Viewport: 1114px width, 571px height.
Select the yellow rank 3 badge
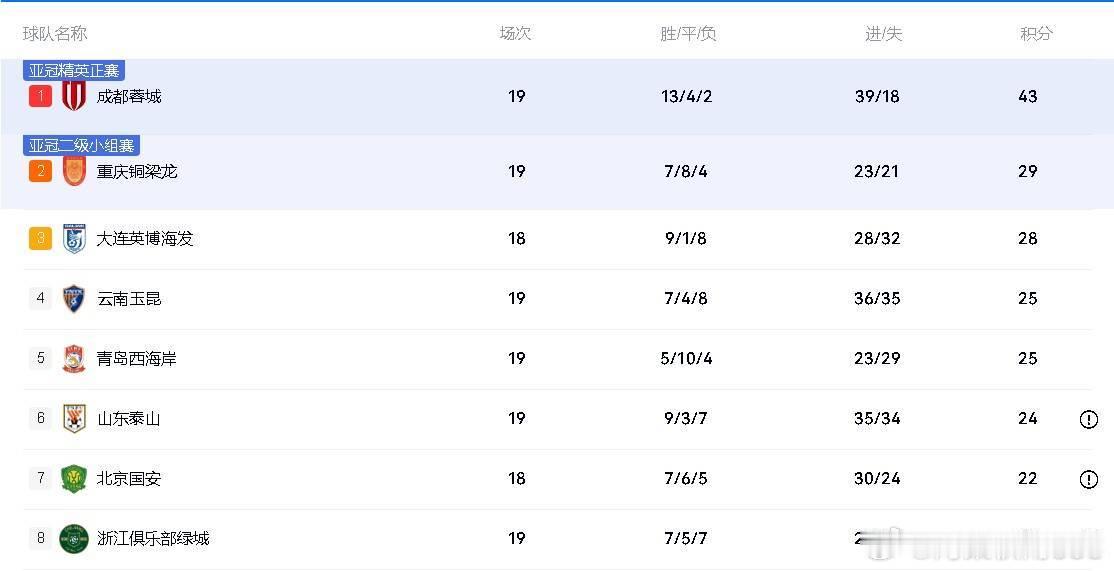pos(40,239)
